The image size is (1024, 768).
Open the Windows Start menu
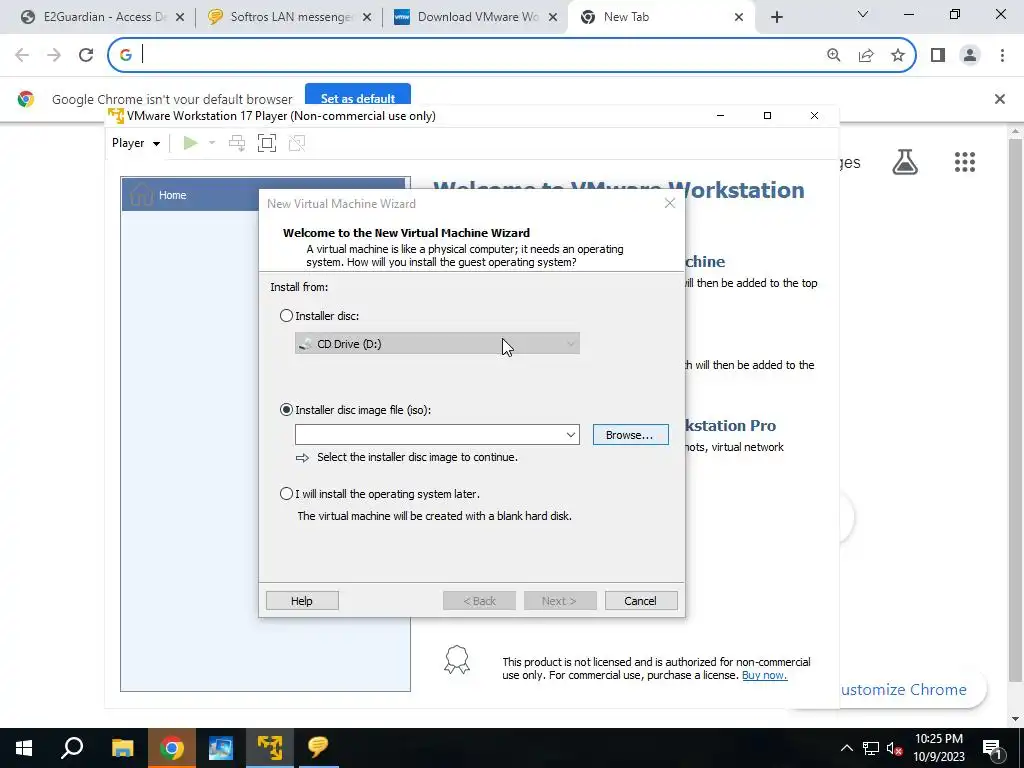click(24, 748)
